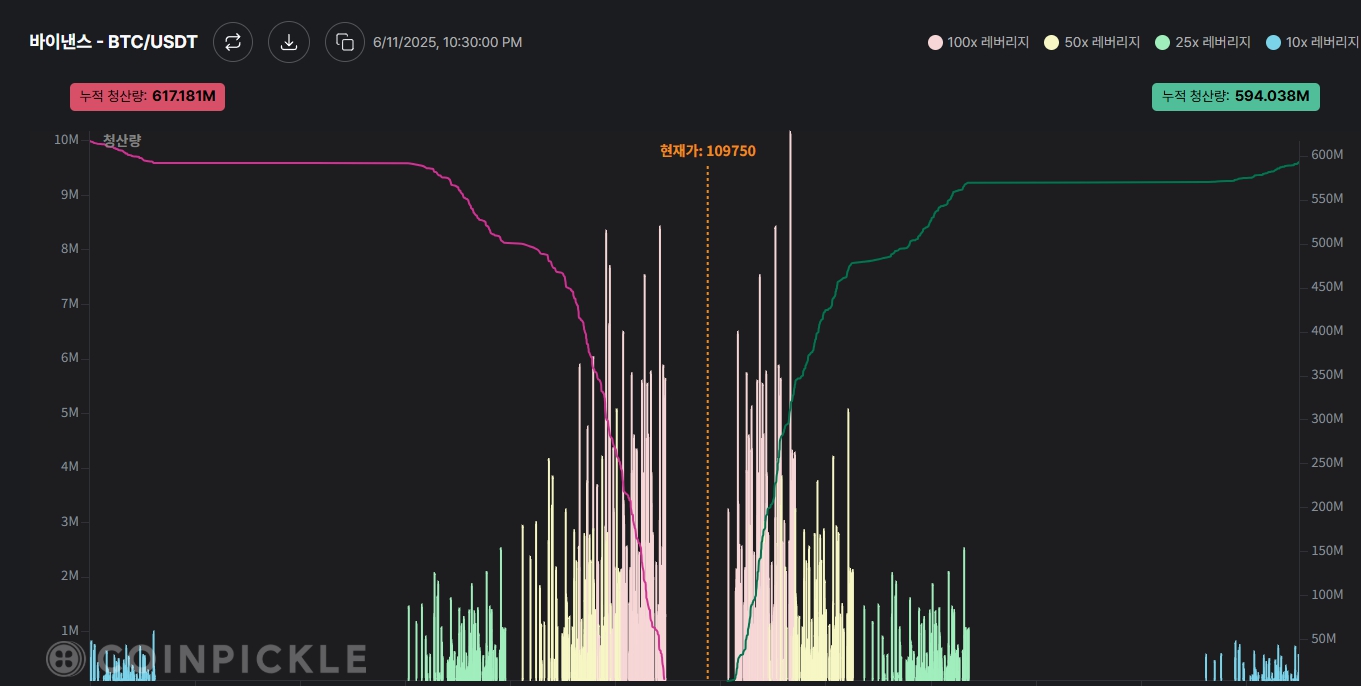Click the copy chart icon

pyautogui.click(x=345, y=42)
